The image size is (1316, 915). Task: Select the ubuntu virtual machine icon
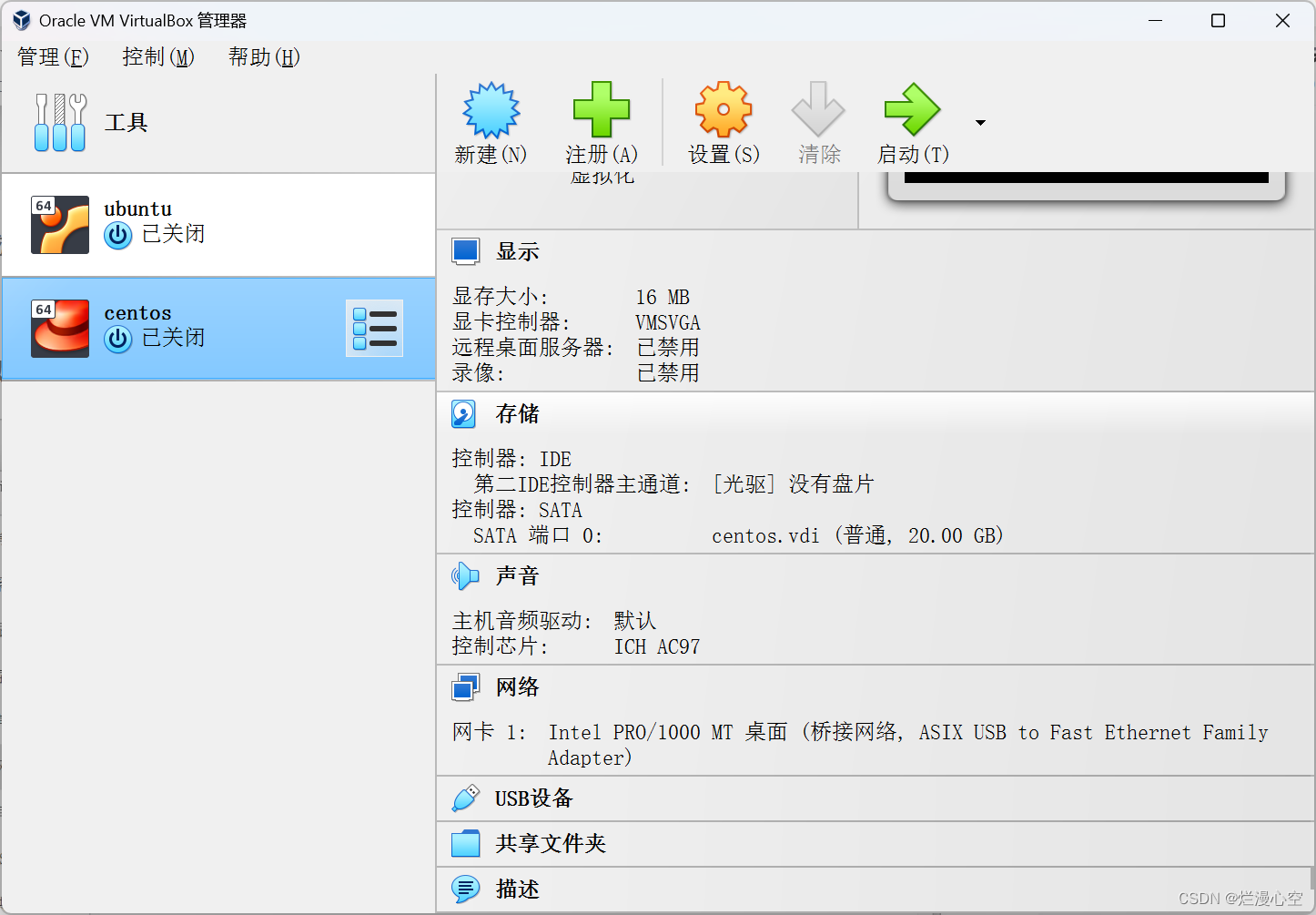(x=60, y=225)
